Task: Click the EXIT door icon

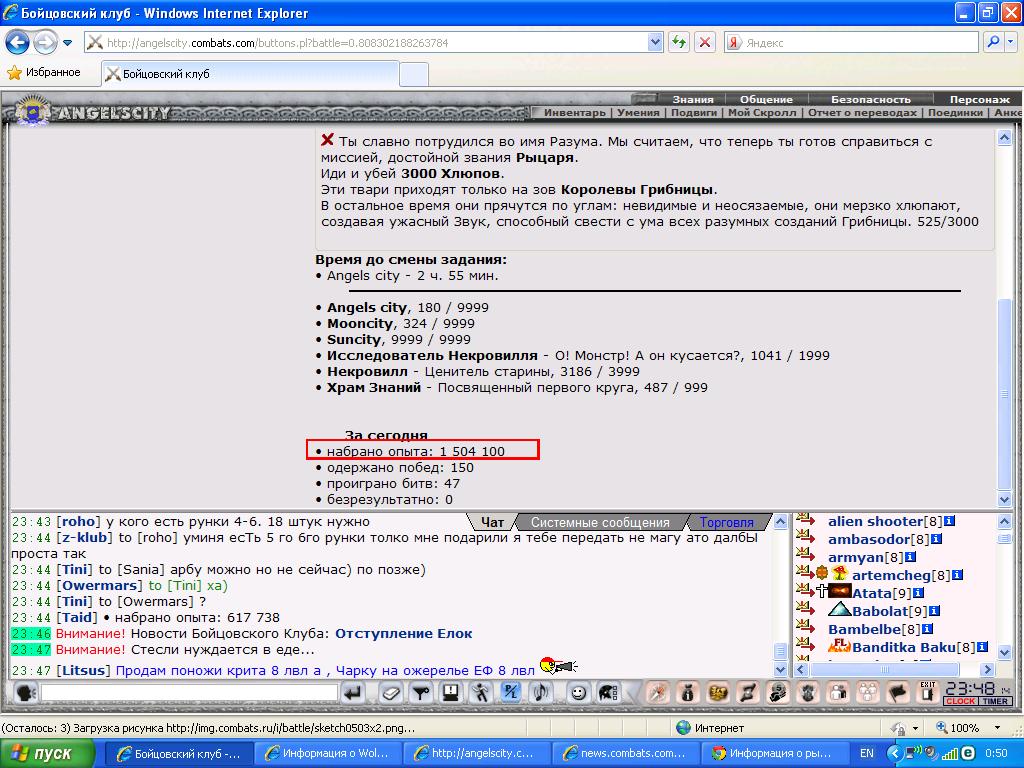Action: click(x=927, y=692)
